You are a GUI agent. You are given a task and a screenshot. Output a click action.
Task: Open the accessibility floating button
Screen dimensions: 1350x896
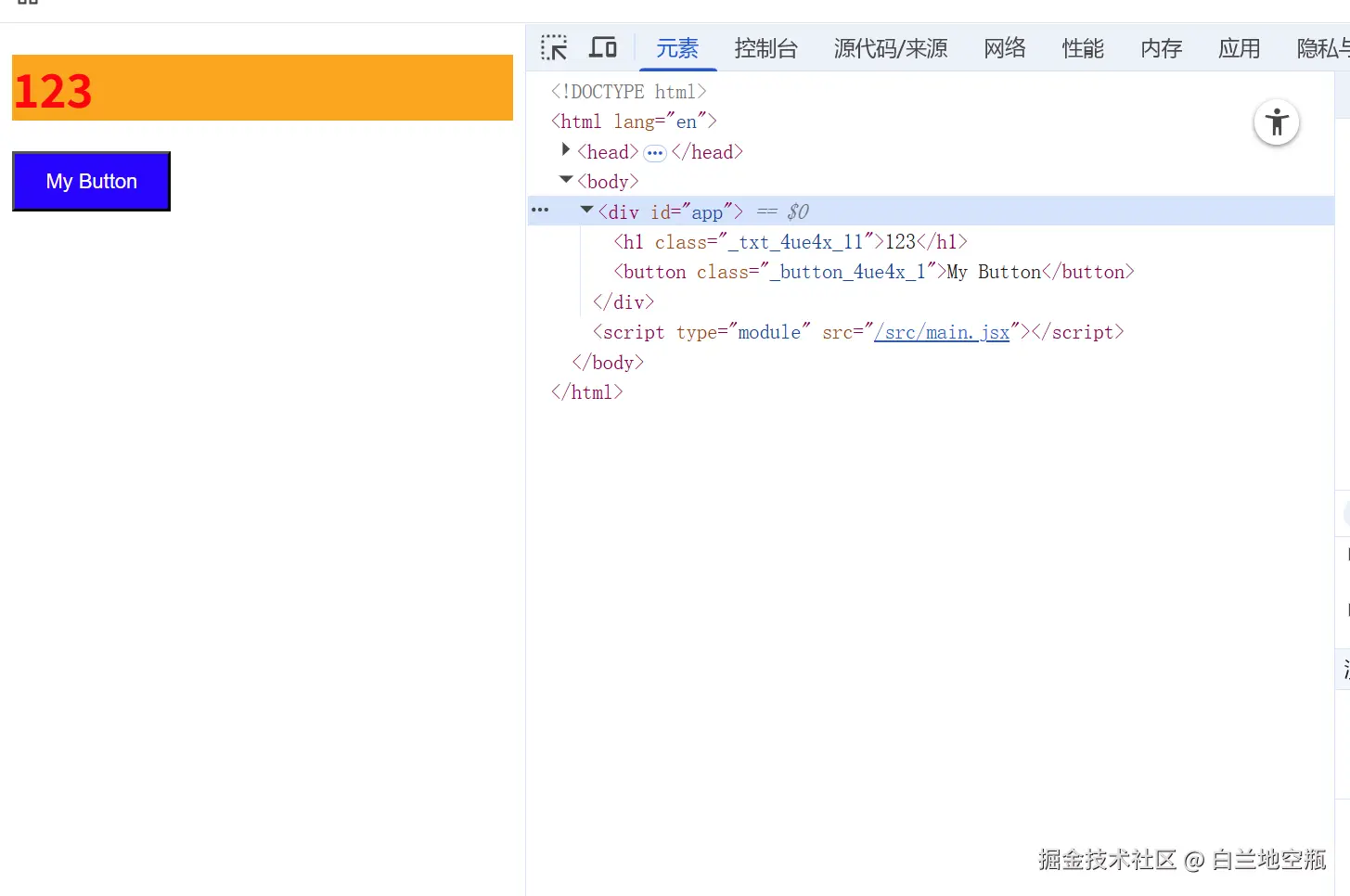click(1277, 122)
